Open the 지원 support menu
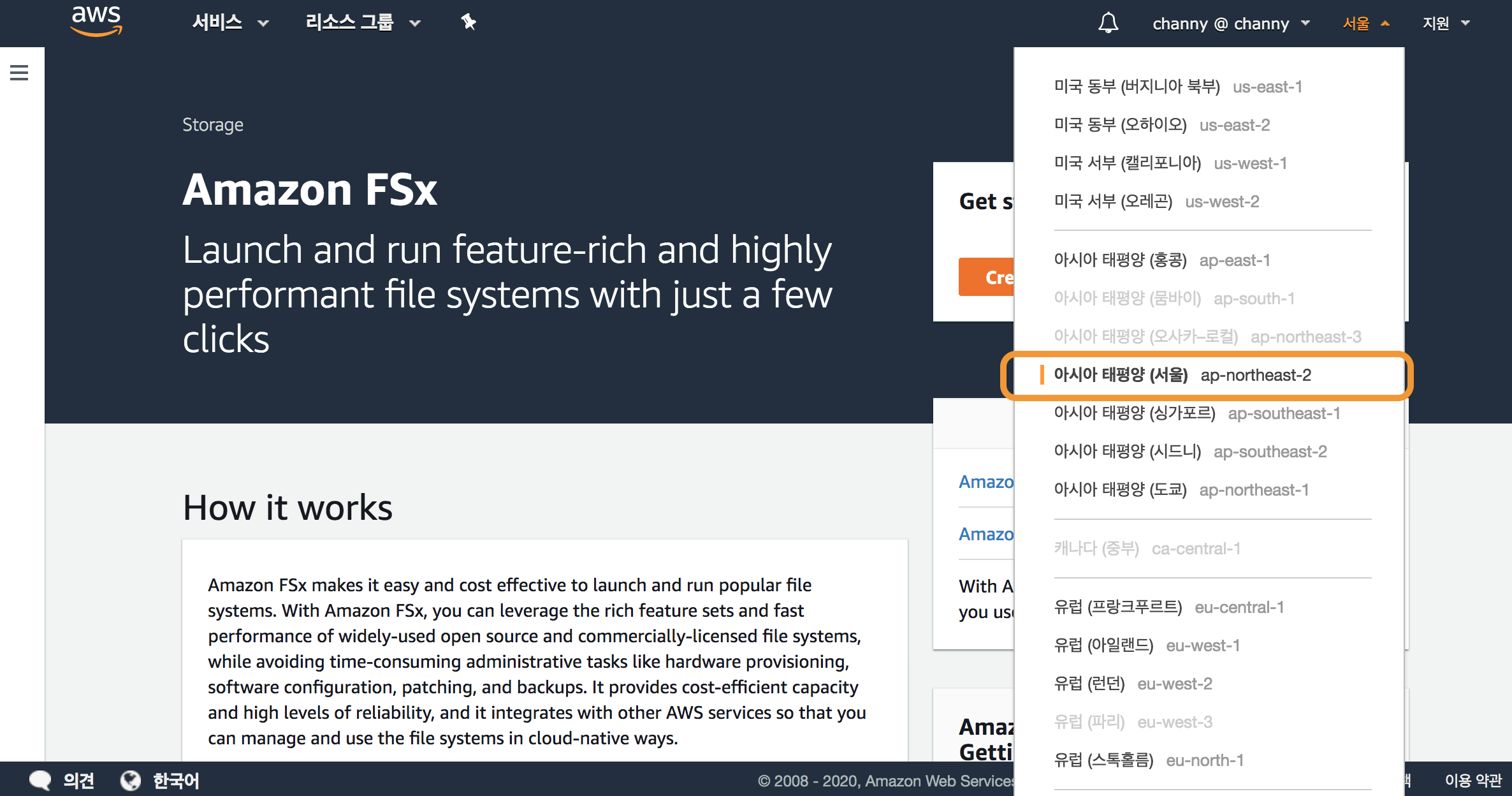Image resolution: width=1512 pixels, height=796 pixels. tap(1445, 24)
